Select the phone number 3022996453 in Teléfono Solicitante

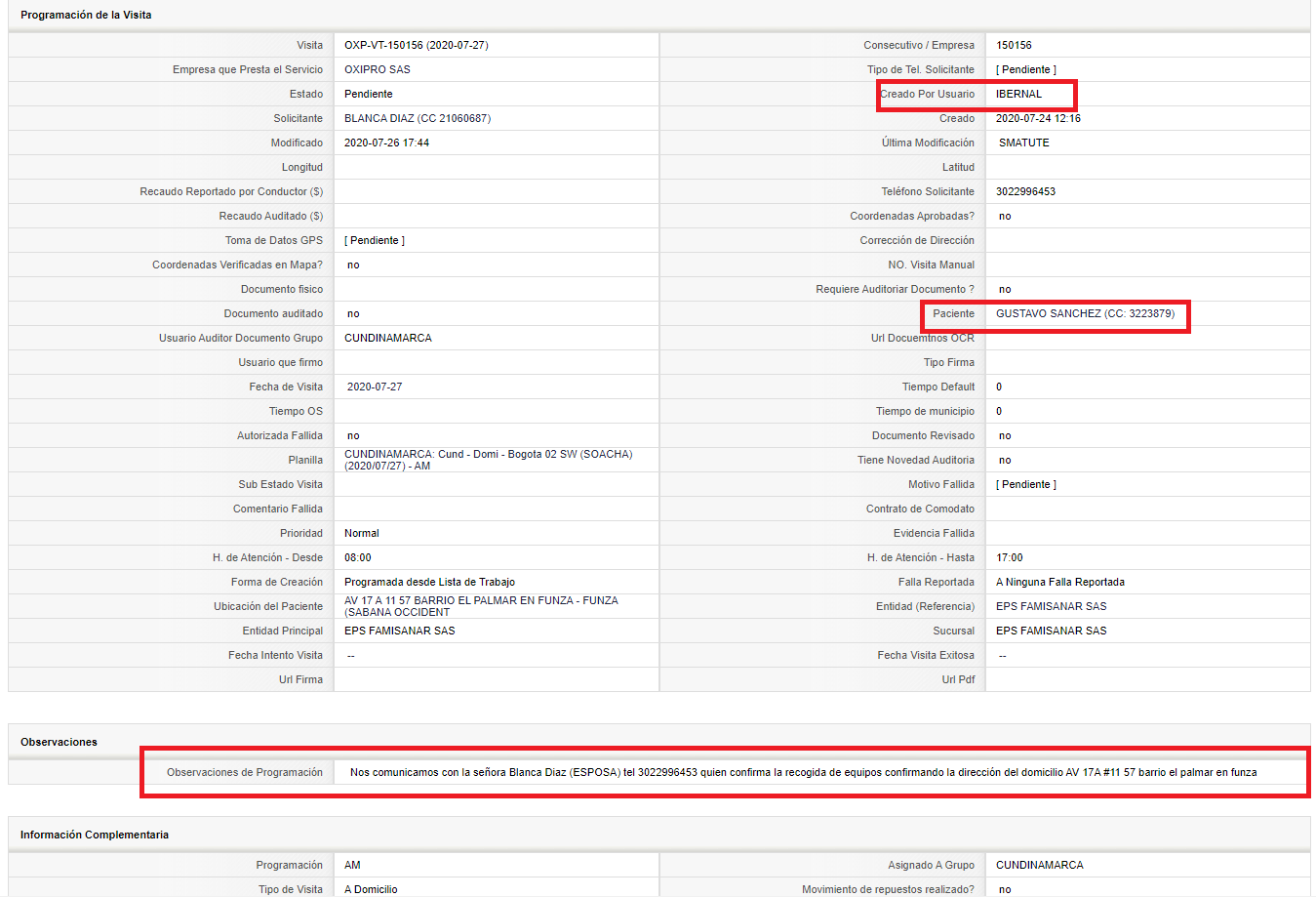tap(1025, 191)
